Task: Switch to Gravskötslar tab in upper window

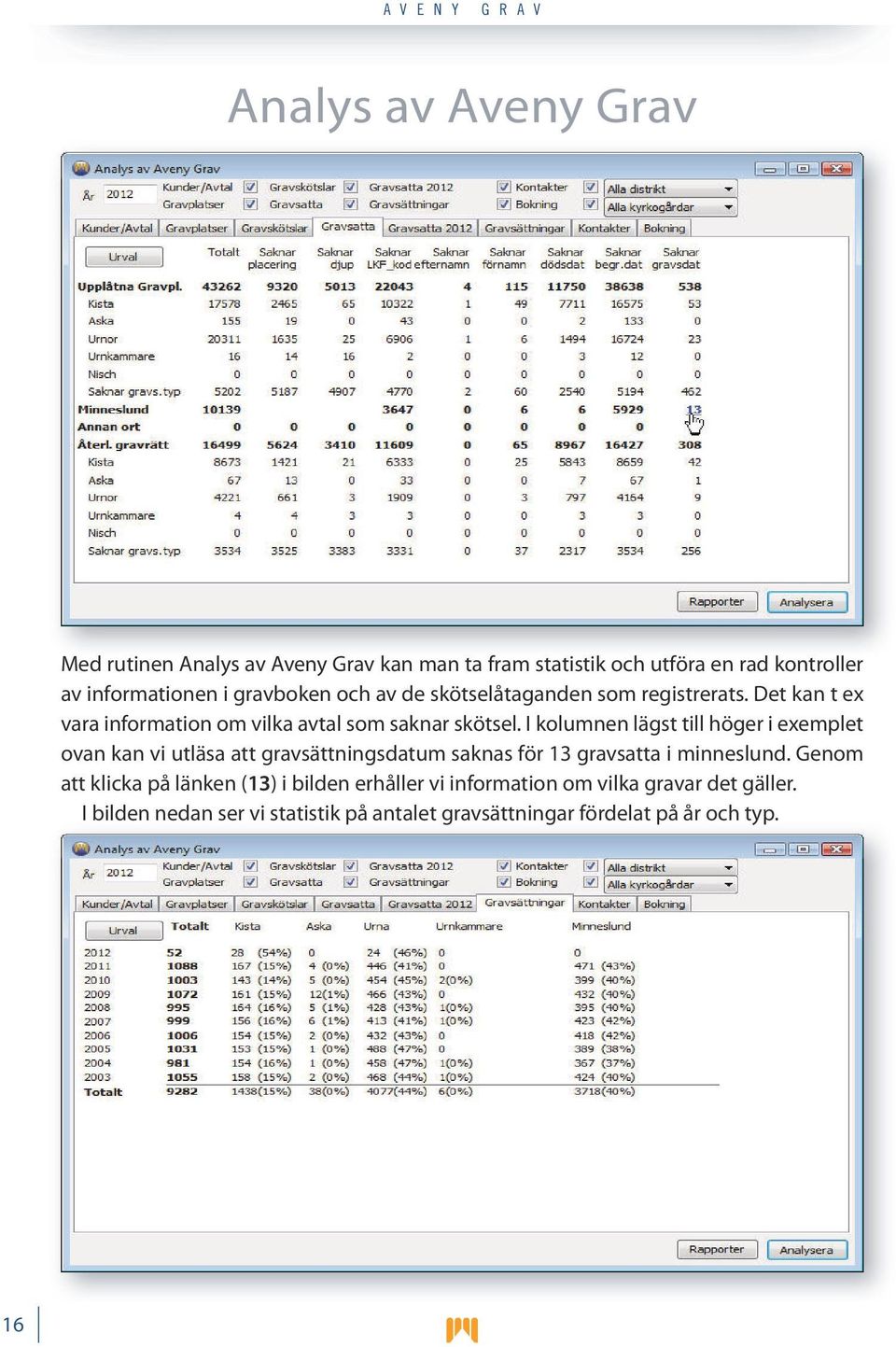Action: coord(273,229)
